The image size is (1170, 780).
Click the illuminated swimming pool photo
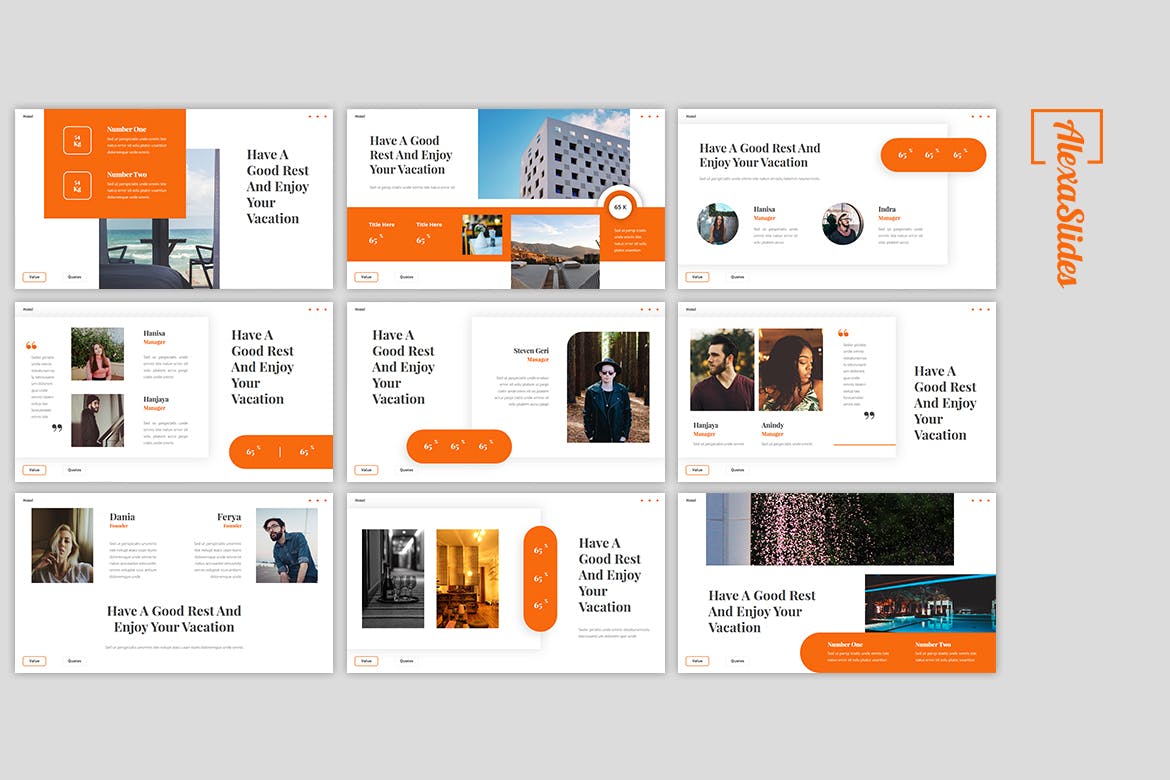pos(929,603)
